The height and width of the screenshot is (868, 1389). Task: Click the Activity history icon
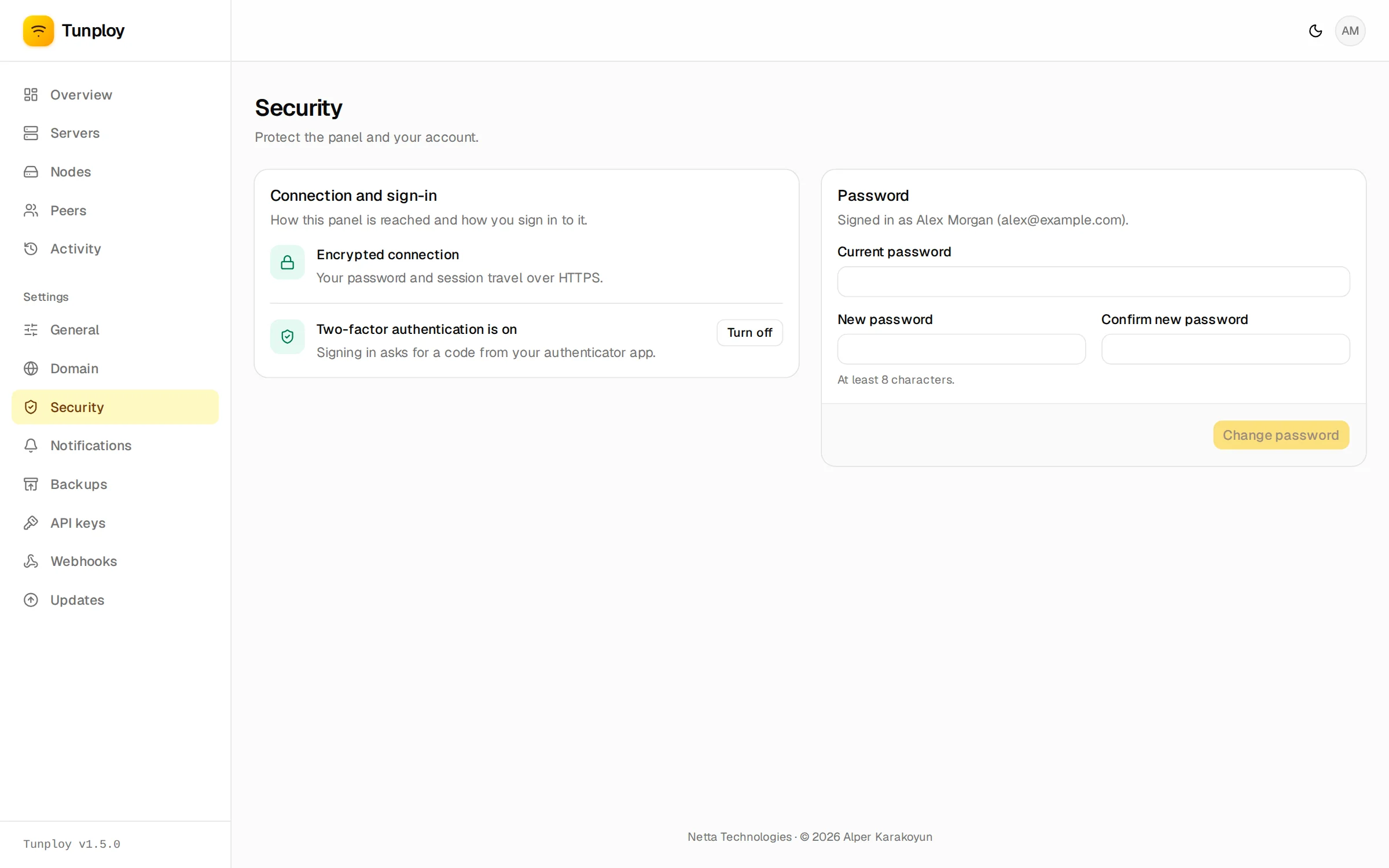point(31,249)
